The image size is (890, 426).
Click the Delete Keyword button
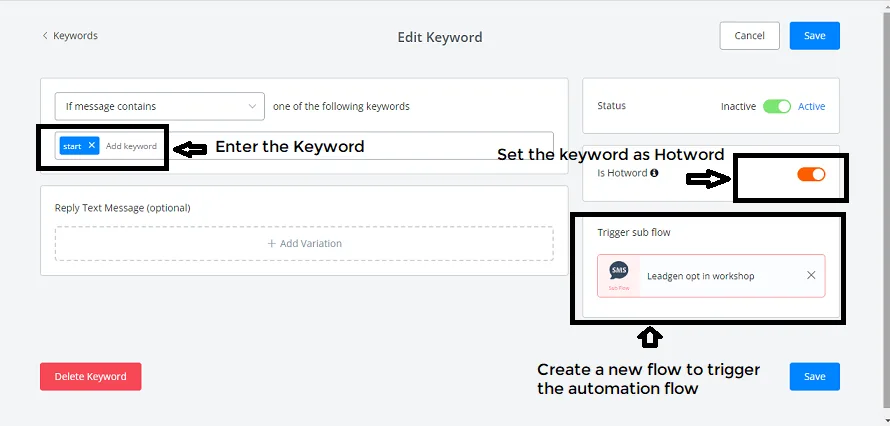point(90,377)
